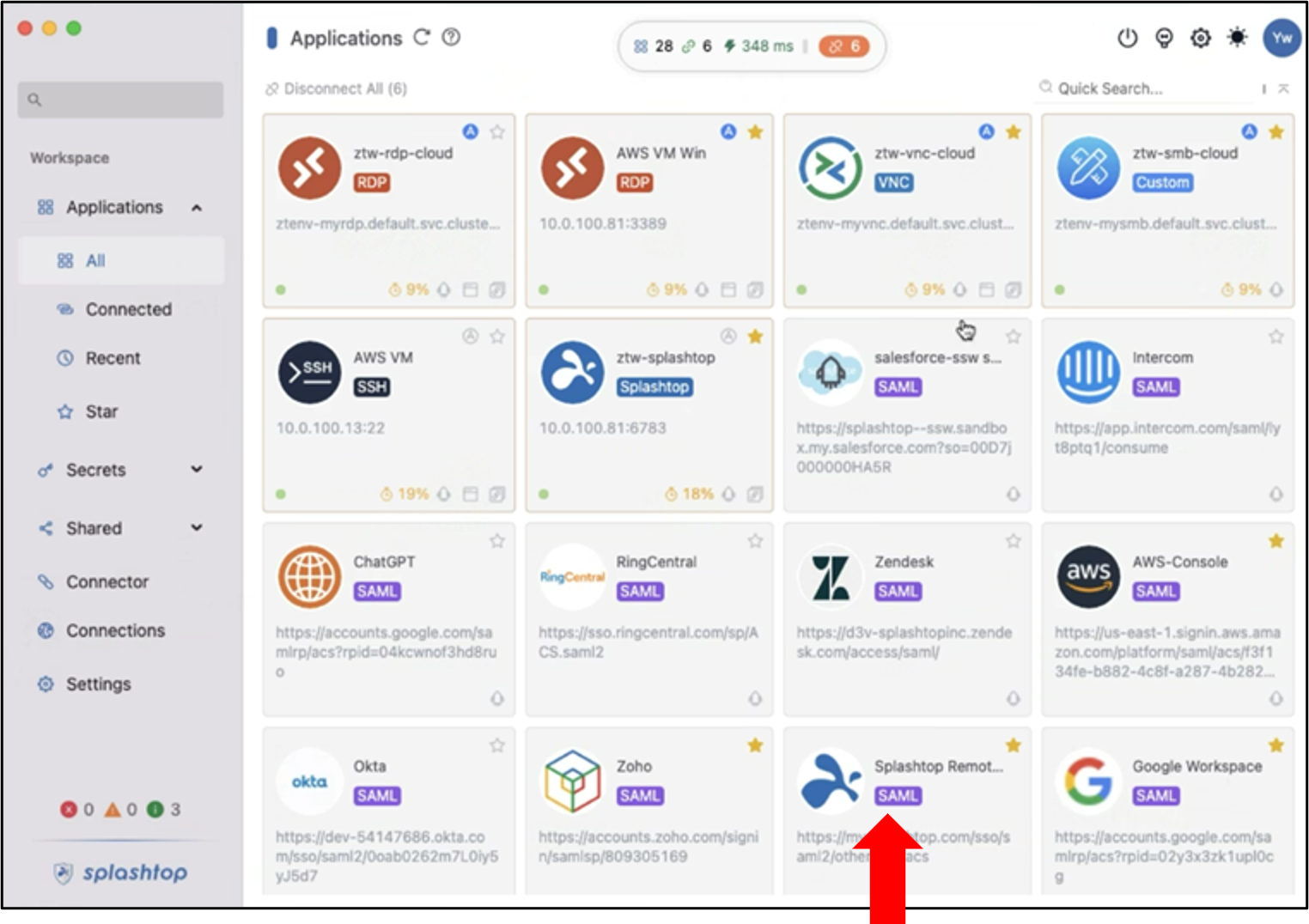Click the refresh icon beside Applications title
Screen dimensions: 1309x924
[x=422, y=38]
